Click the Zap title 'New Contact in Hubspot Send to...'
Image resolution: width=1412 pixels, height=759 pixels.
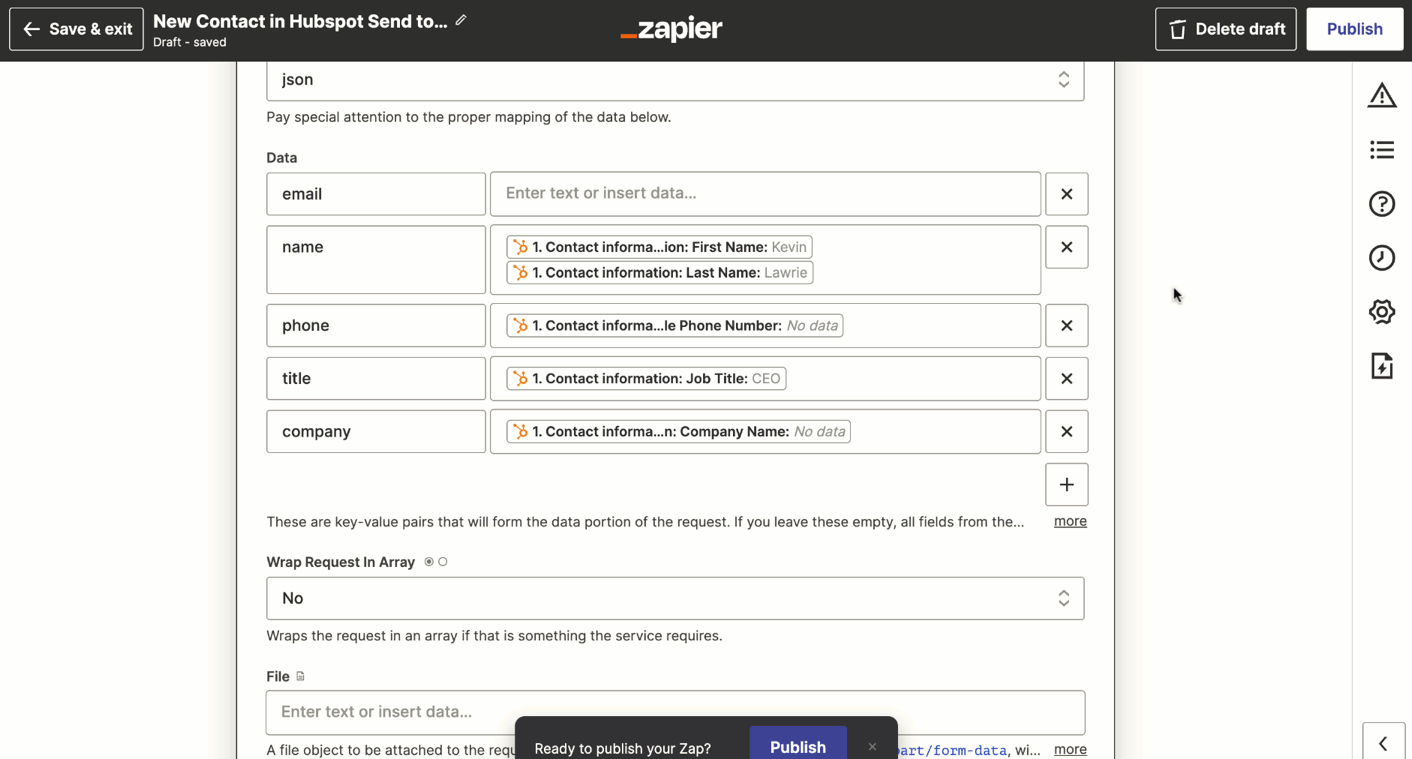(300, 21)
